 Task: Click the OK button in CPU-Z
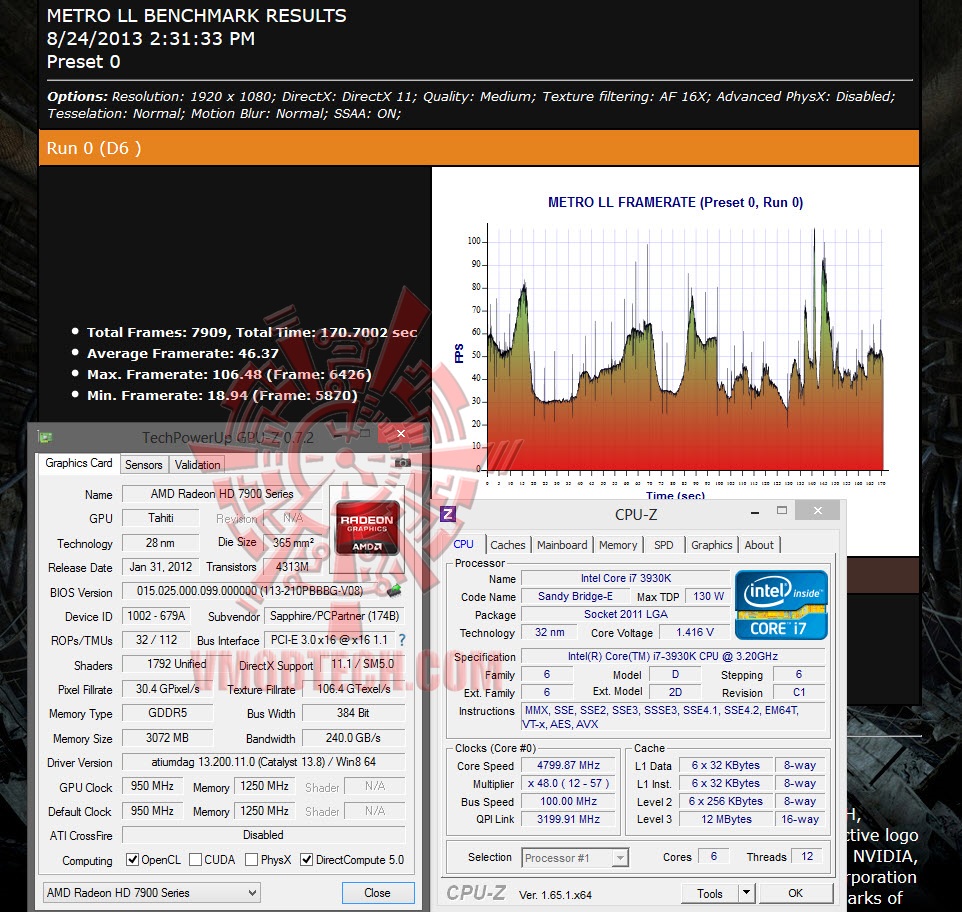coord(795,894)
